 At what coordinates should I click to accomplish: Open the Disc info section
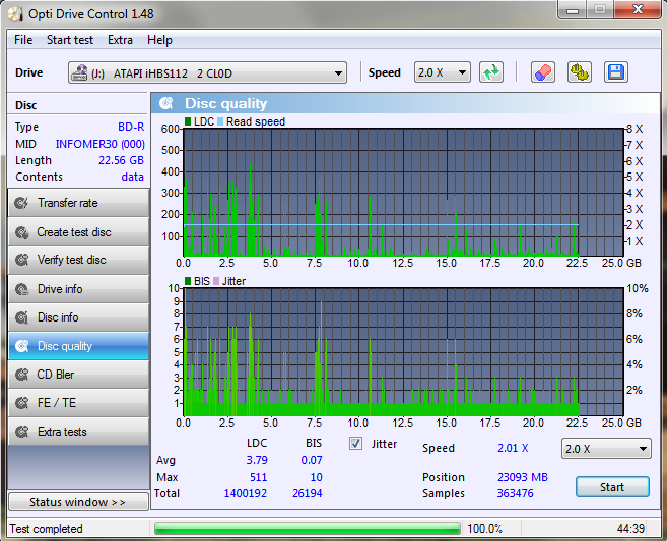[x=78, y=318]
